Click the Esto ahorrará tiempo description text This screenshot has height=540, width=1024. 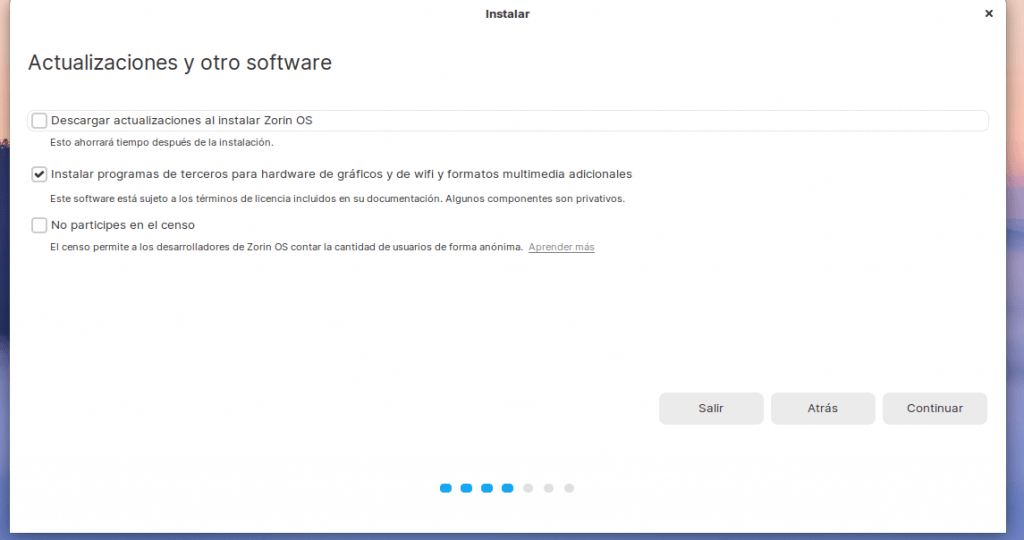coord(161,143)
